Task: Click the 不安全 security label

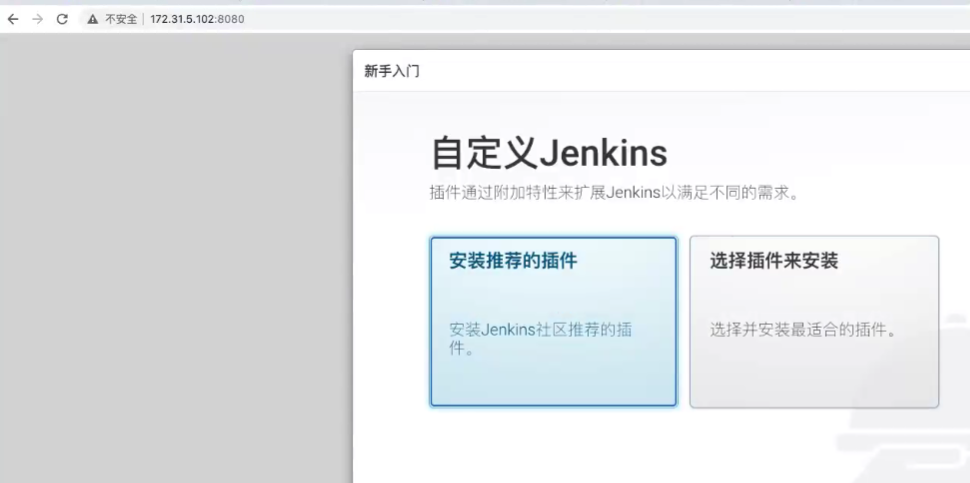Action: (x=121, y=19)
